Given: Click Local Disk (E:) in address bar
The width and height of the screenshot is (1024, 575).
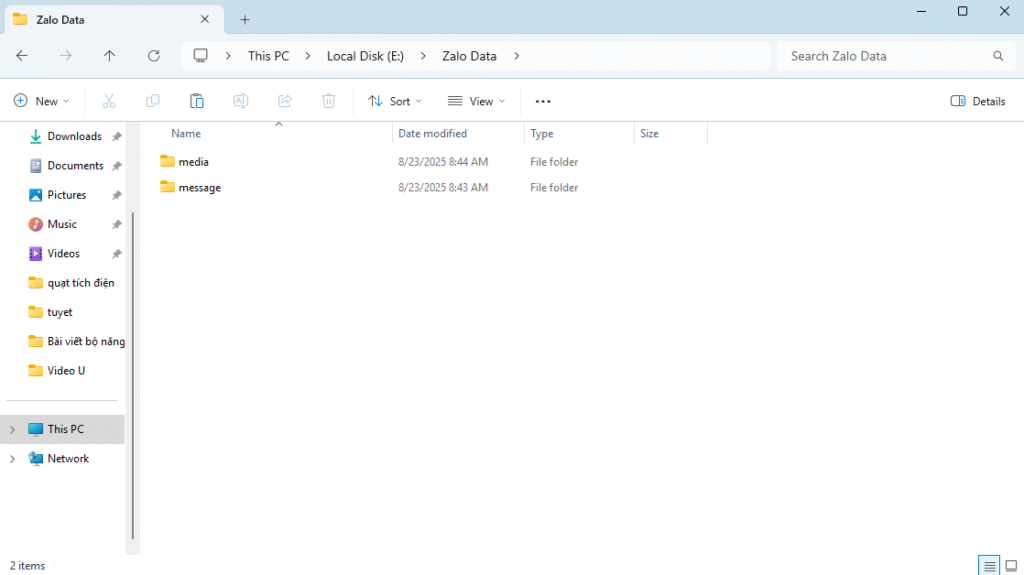Looking at the screenshot, I should tap(365, 56).
